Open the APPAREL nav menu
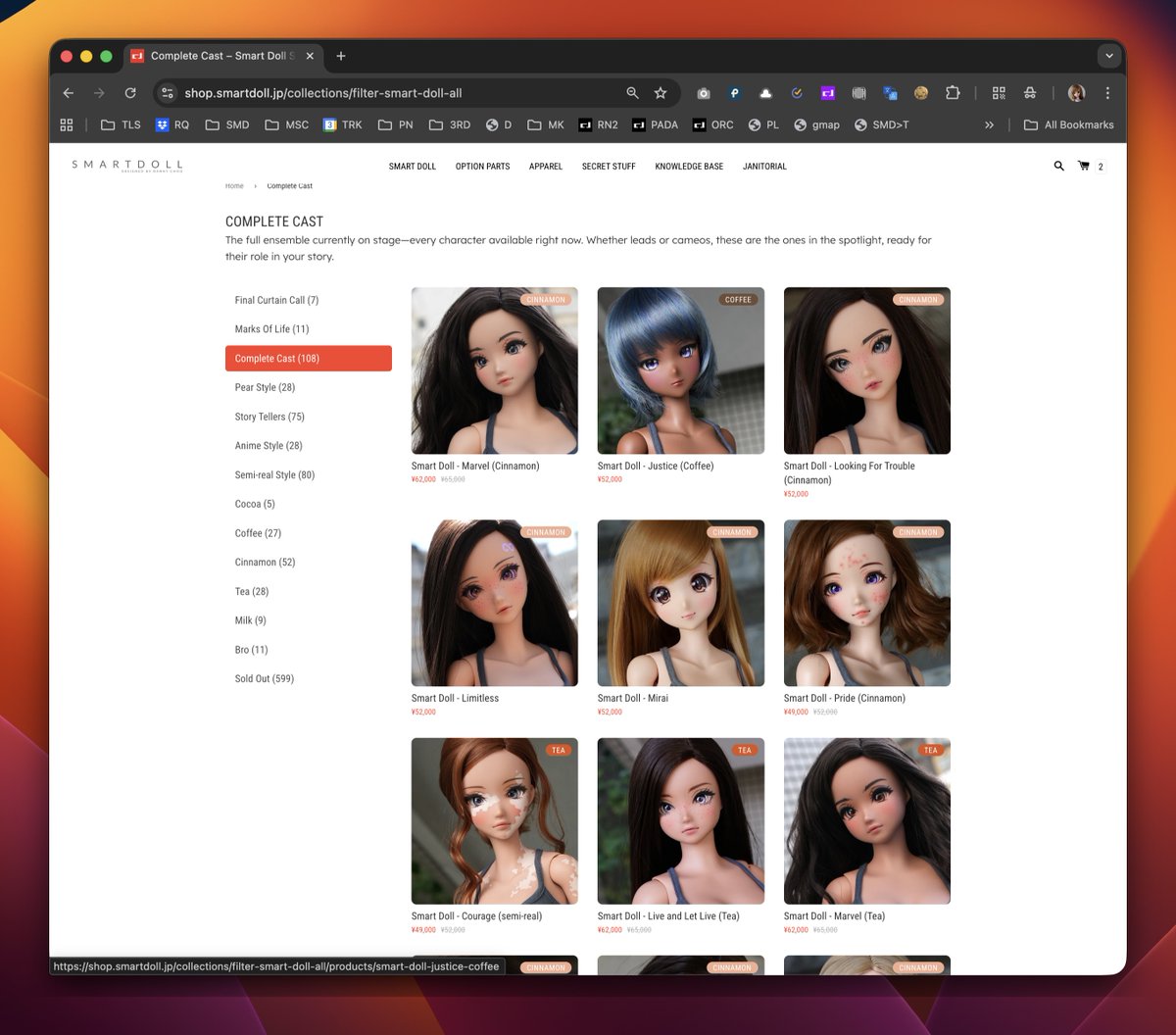 [x=546, y=167]
